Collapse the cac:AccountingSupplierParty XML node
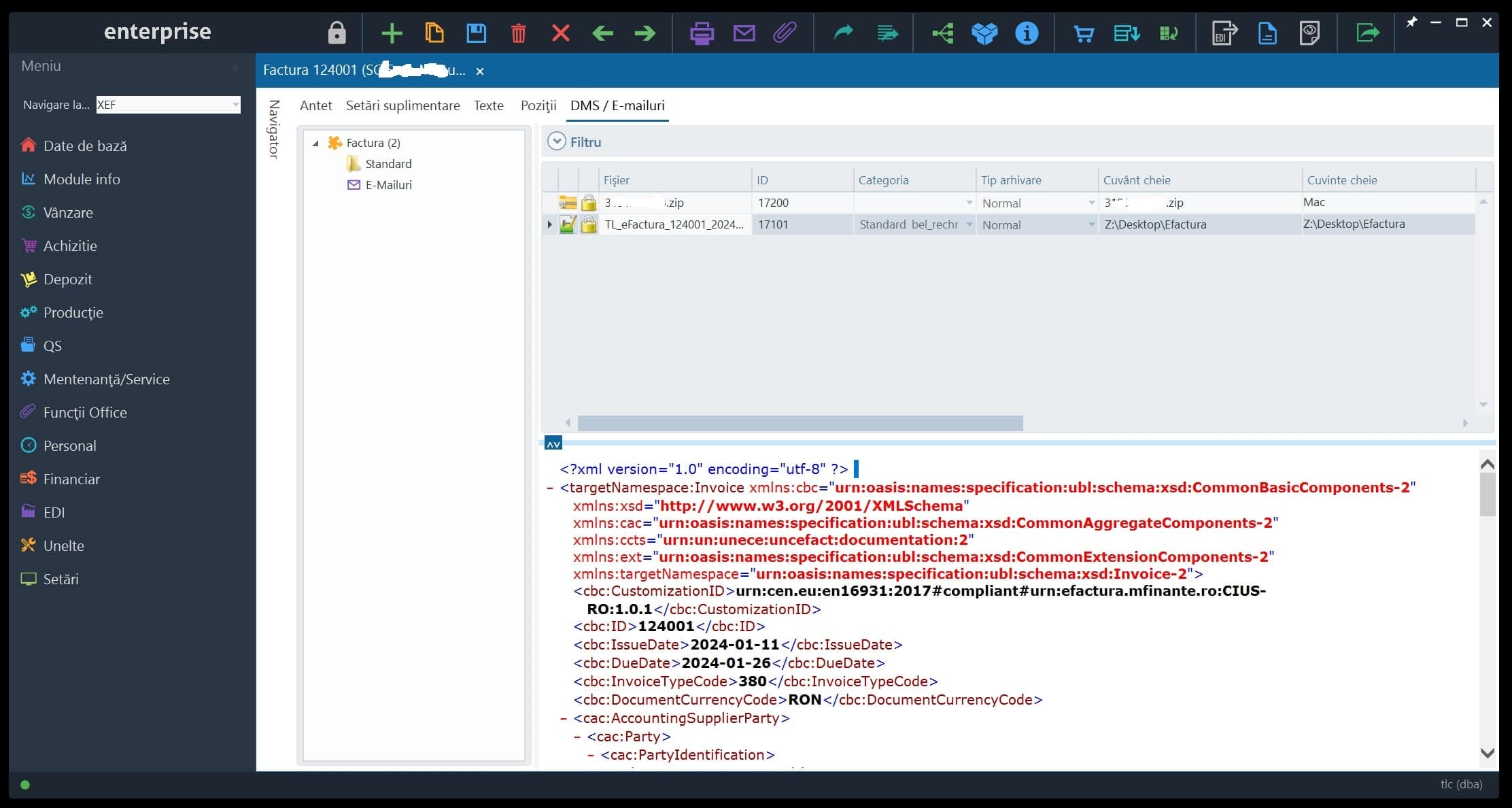Image resolution: width=1512 pixels, height=808 pixels. (x=564, y=718)
